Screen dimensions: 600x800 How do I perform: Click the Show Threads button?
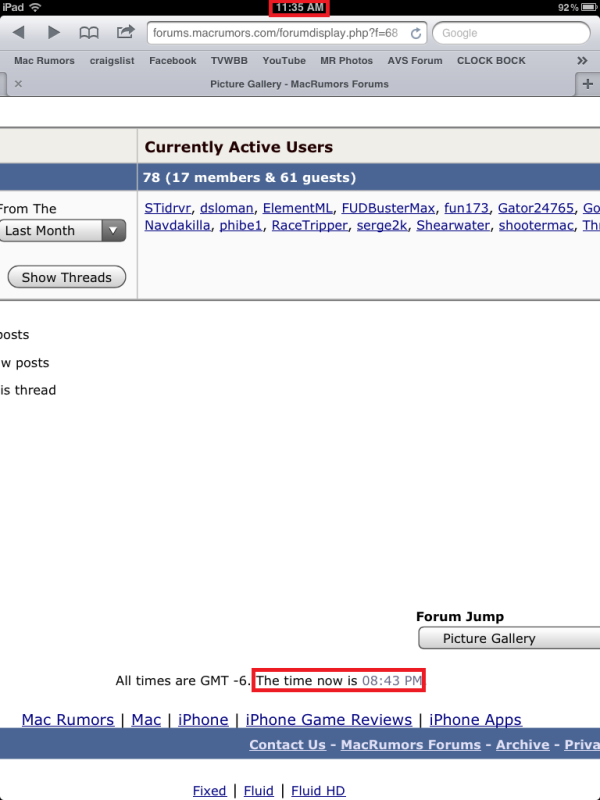67,277
